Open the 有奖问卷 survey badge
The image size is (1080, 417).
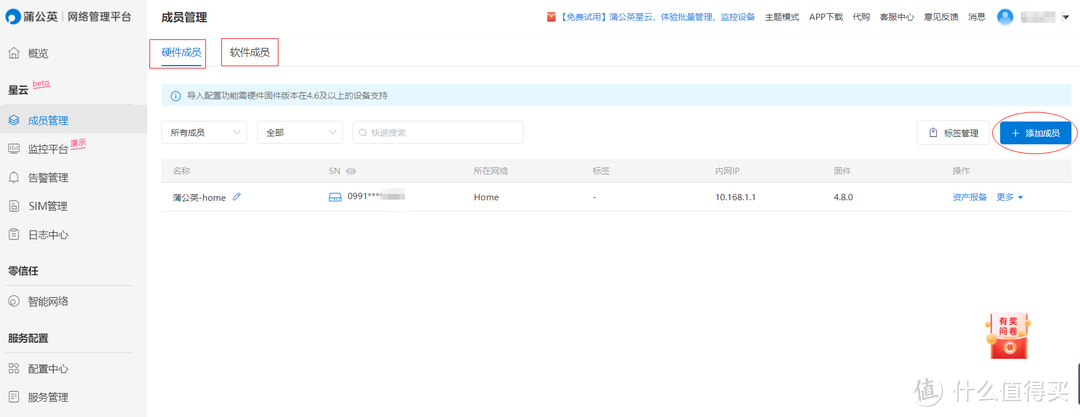point(1008,335)
